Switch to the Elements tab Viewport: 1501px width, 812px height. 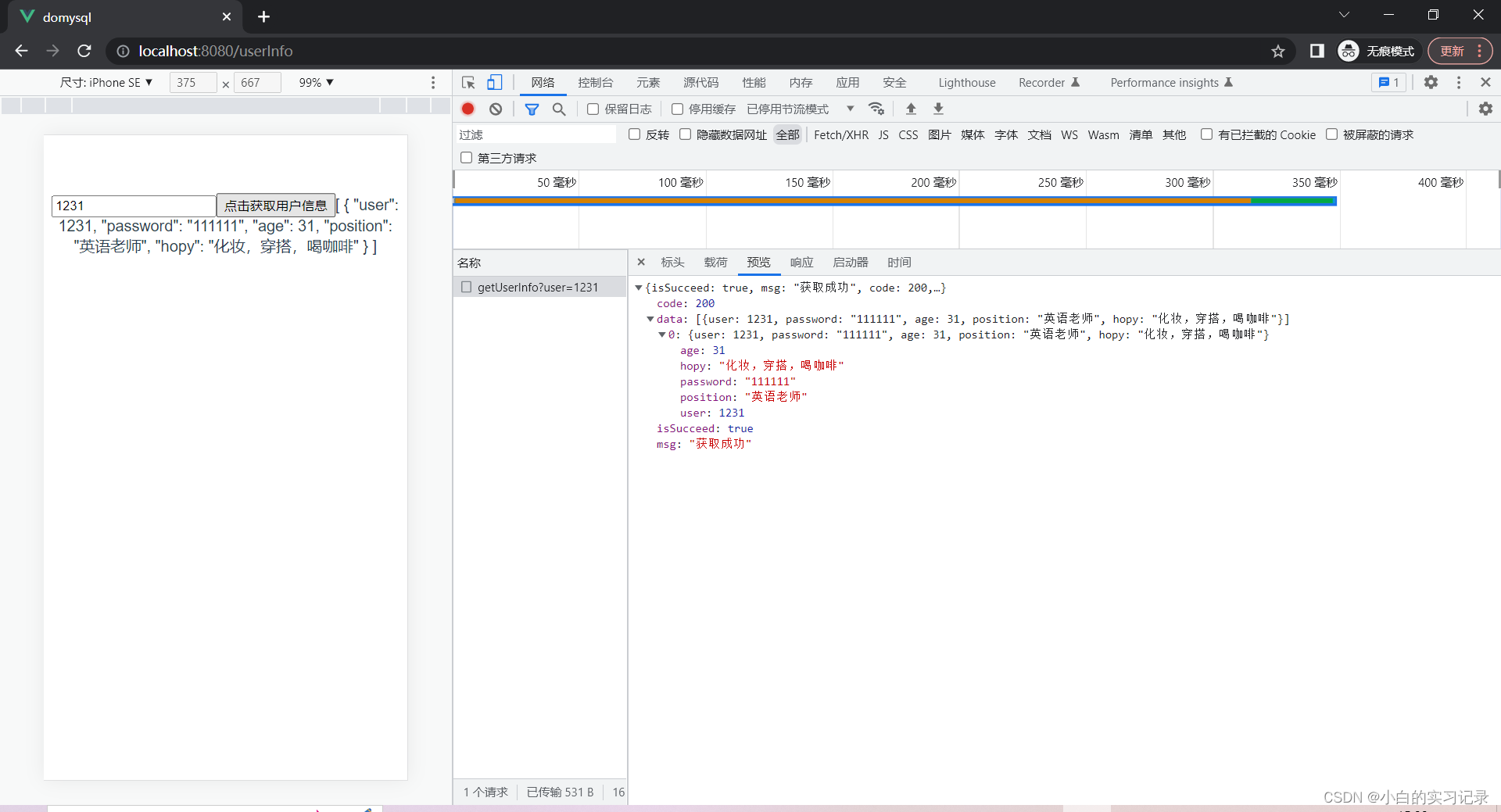coord(648,83)
